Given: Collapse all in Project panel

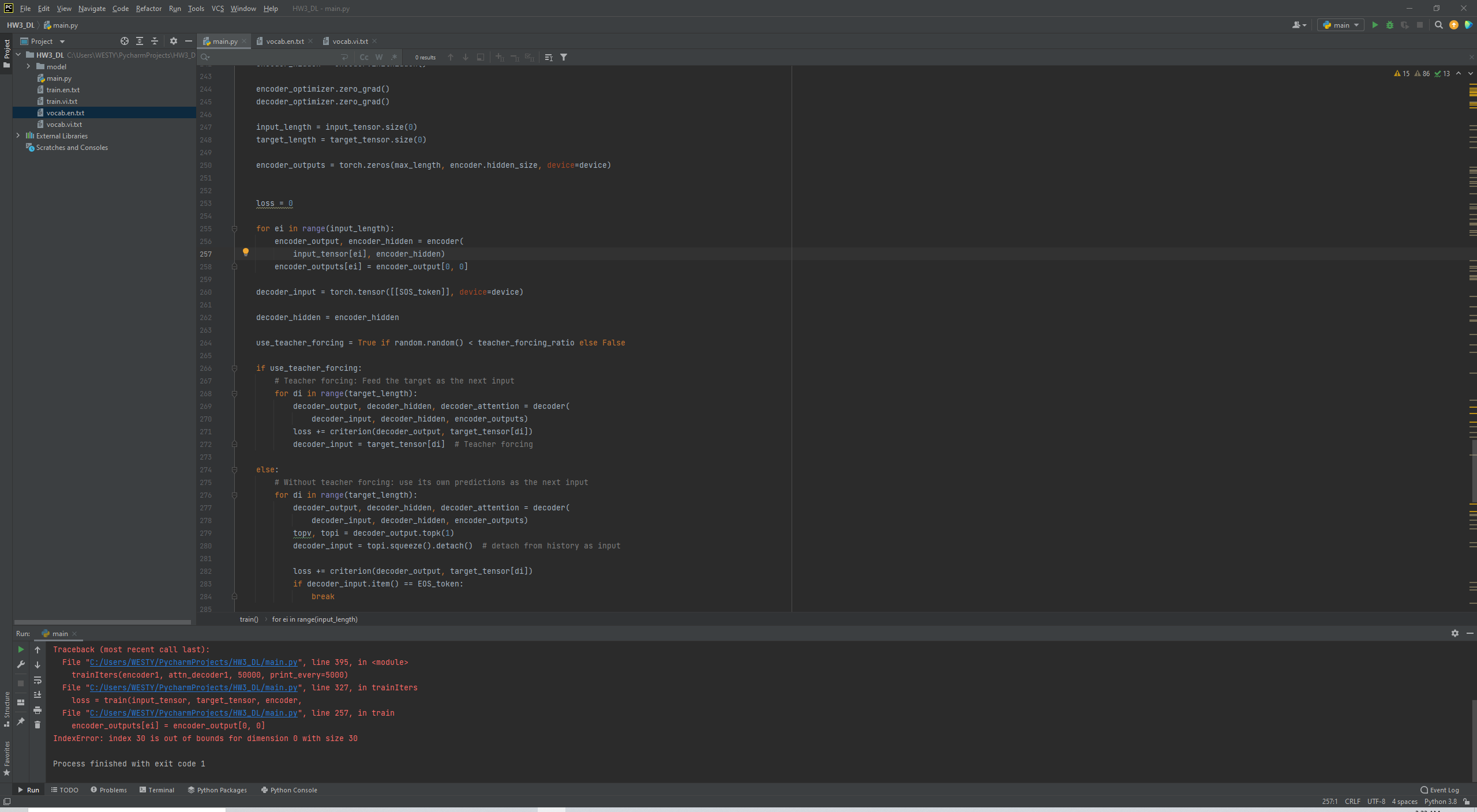Looking at the screenshot, I should click(x=154, y=41).
